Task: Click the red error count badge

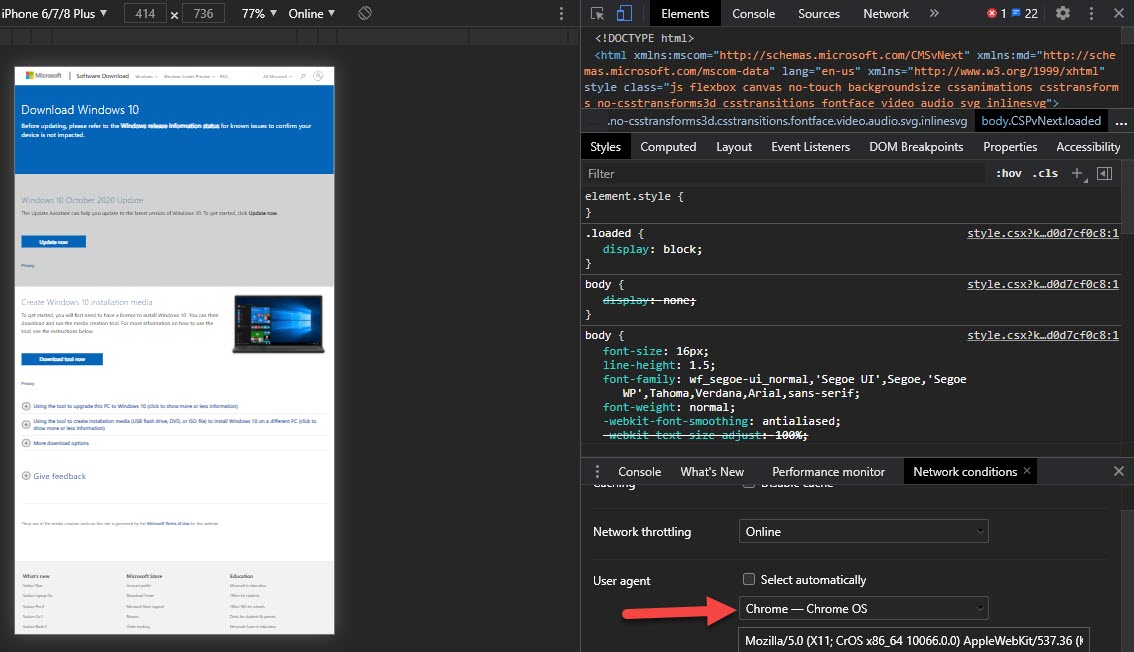Action: [996, 14]
